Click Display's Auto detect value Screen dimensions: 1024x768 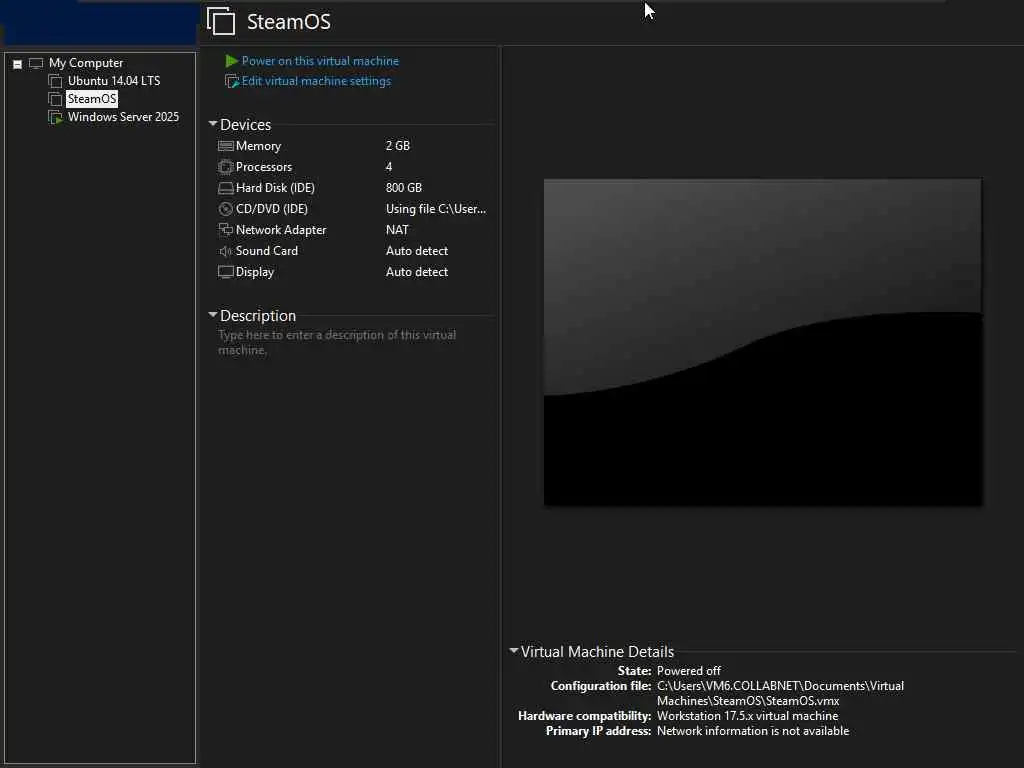click(x=417, y=272)
